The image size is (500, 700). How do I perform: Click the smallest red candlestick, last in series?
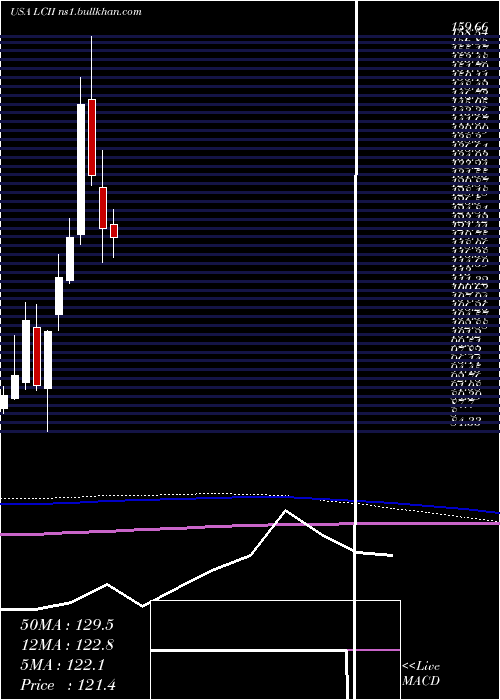click(x=114, y=231)
